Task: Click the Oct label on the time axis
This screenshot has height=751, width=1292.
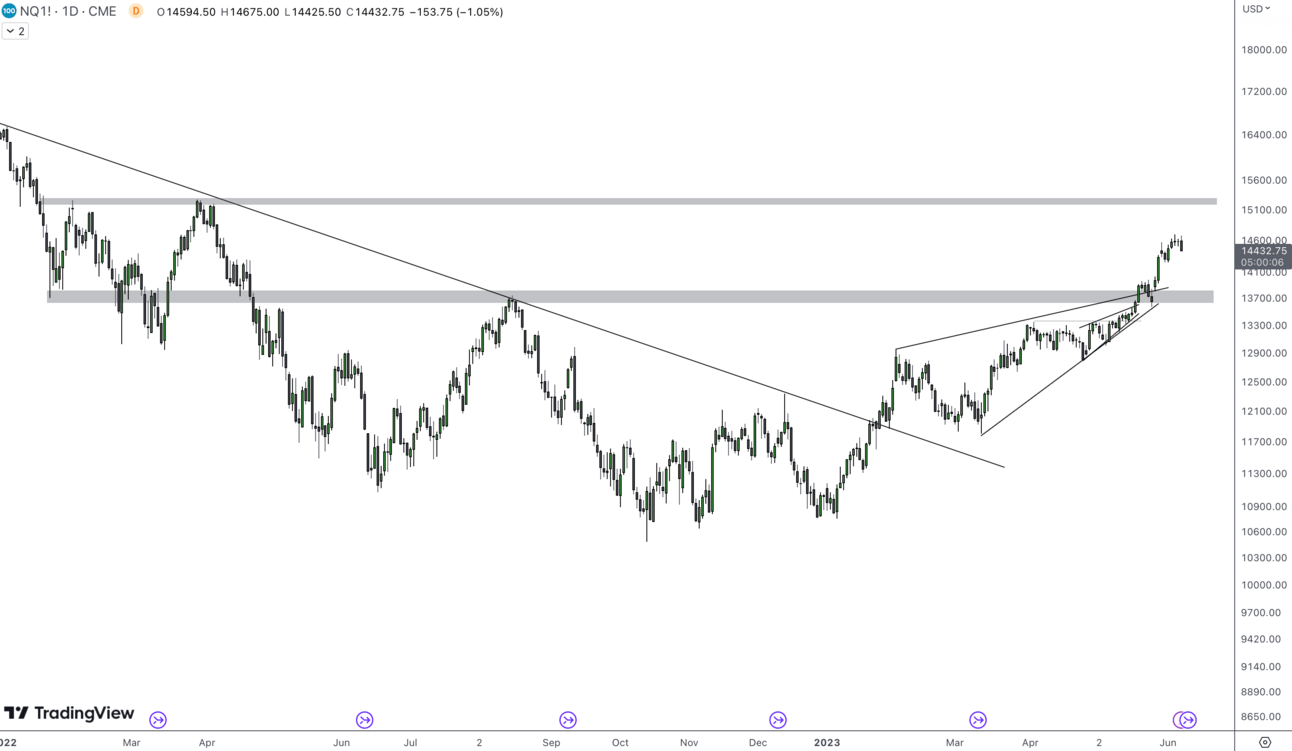Action: pyautogui.click(x=620, y=743)
